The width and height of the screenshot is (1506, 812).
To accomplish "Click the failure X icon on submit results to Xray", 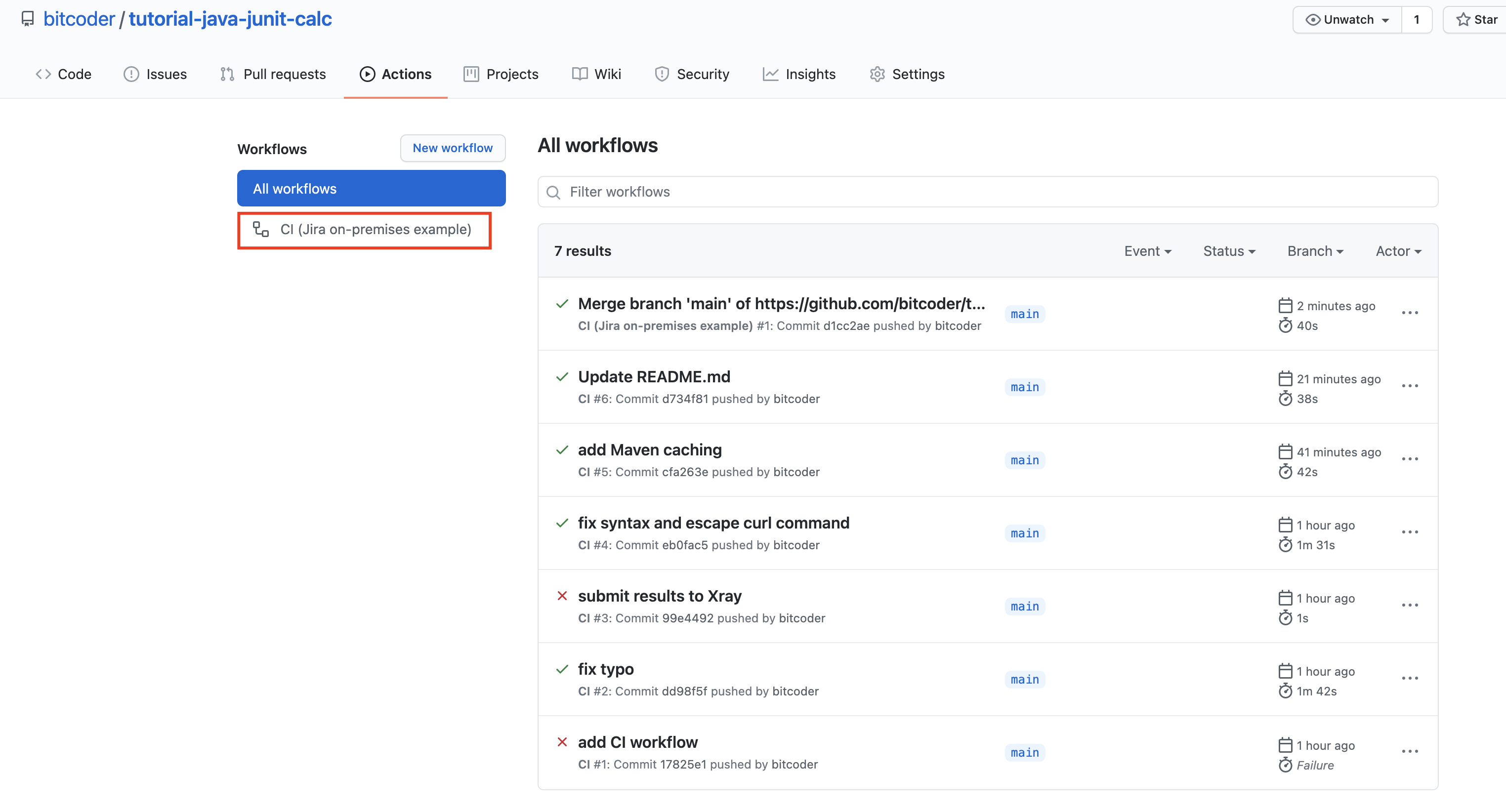I will click(562, 596).
